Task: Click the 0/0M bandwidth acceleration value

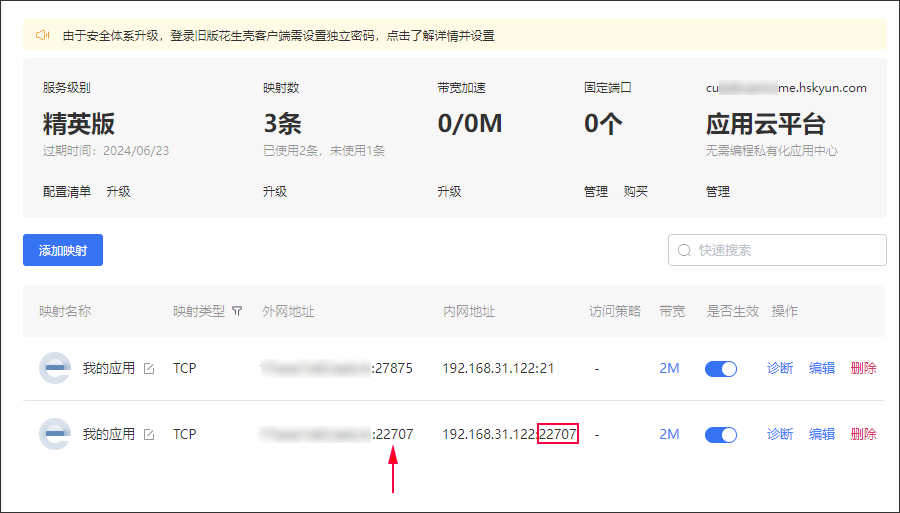Action: click(x=470, y=124)
